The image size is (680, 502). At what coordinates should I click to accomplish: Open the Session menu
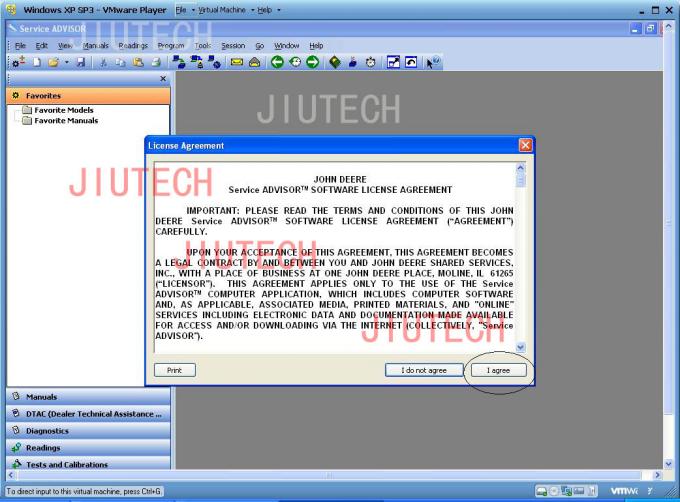click(x=233, y=46)
